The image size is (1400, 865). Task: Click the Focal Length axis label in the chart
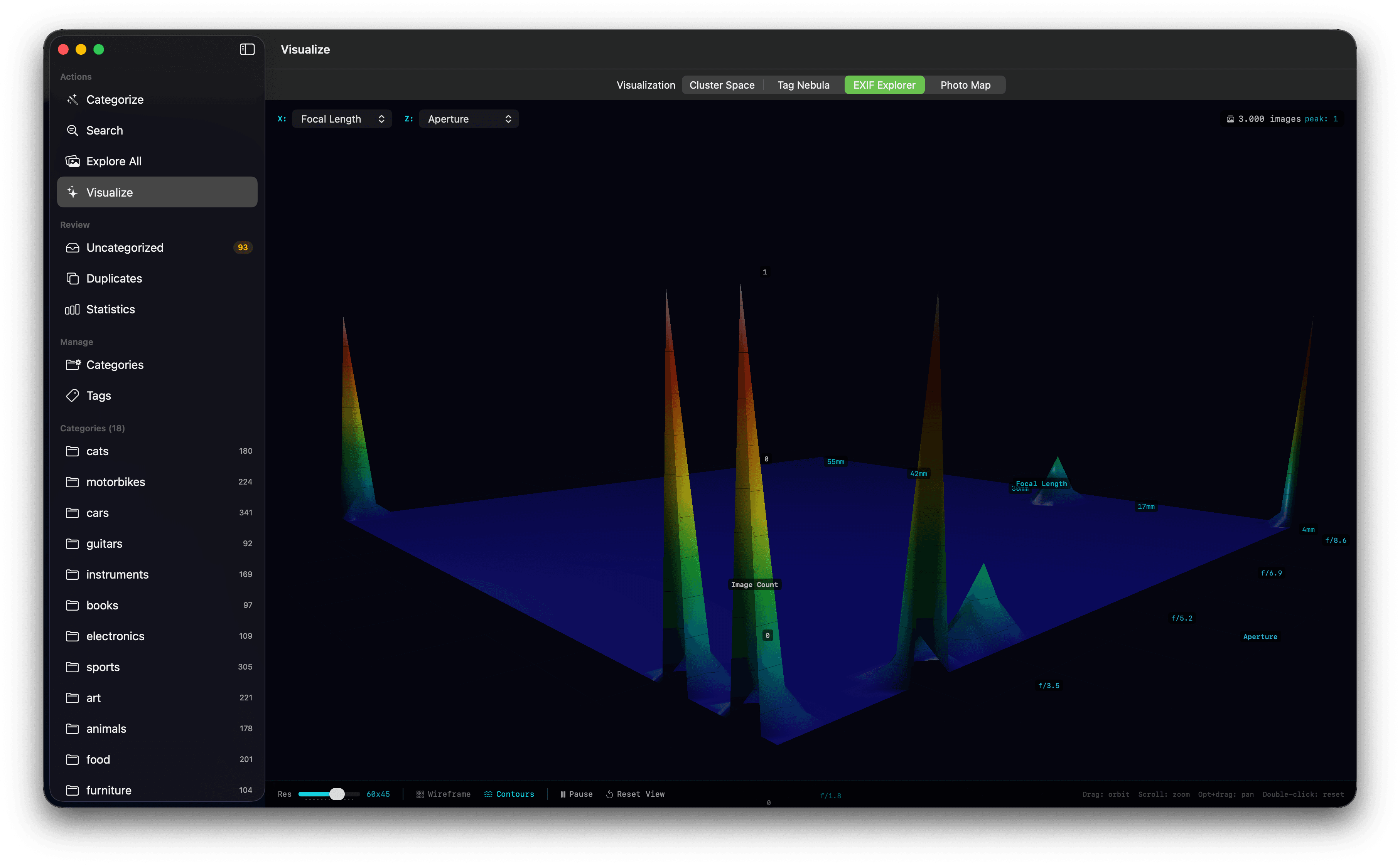[1041, 484]
